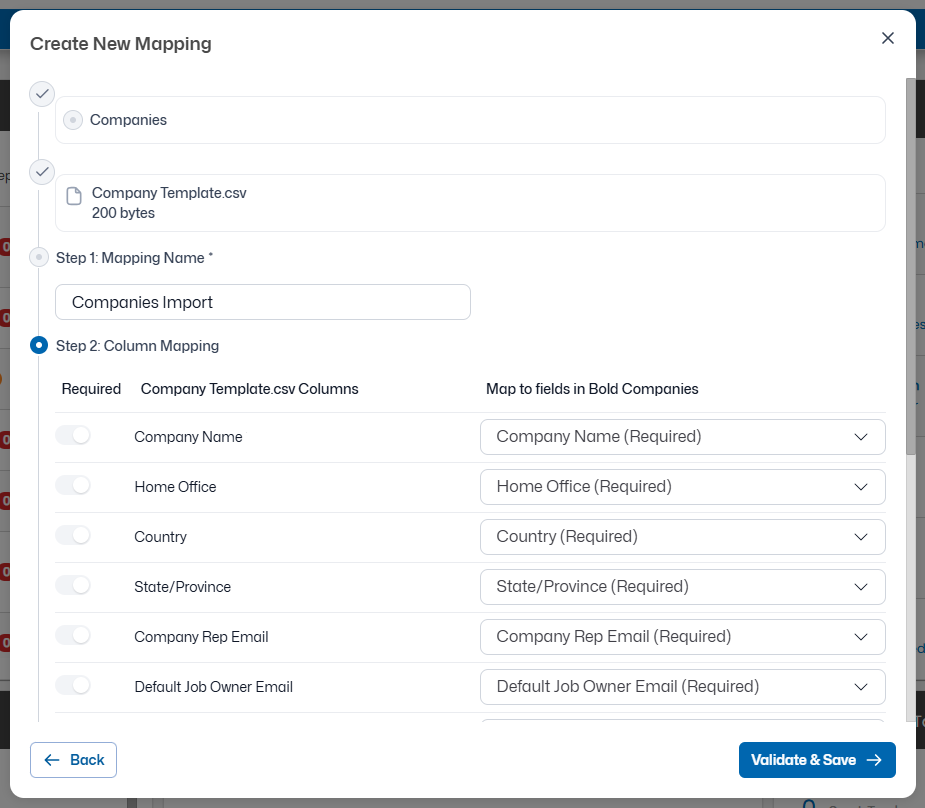The width and height of the screenshot is (925, 808).
Task: Click the Step 2 Column Mapping step marker
Action: [x=39, y=345]
